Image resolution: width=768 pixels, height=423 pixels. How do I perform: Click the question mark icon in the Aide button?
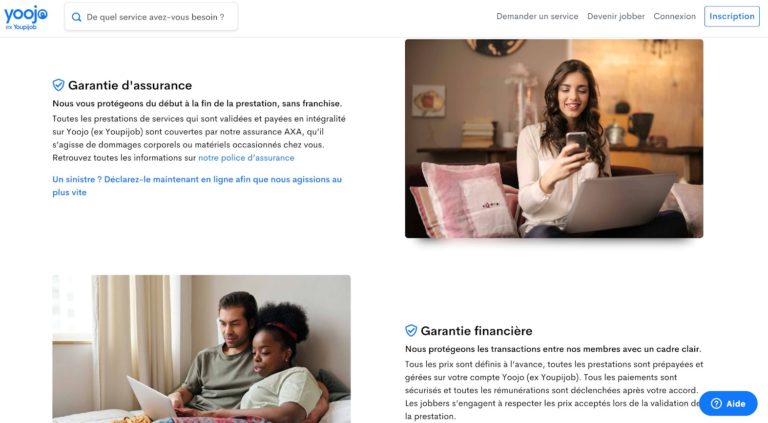[x=716, y=403]
